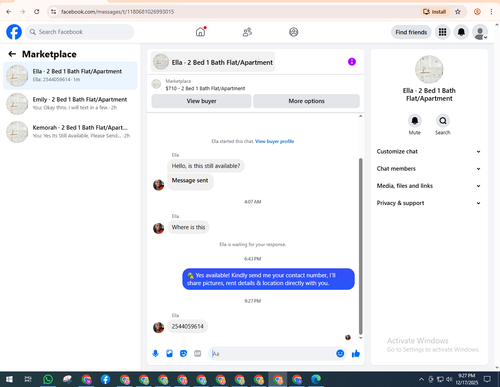Focus the Aa message input field
The width and height of the screenshot is (500, 387).
[x=271, y=353]
